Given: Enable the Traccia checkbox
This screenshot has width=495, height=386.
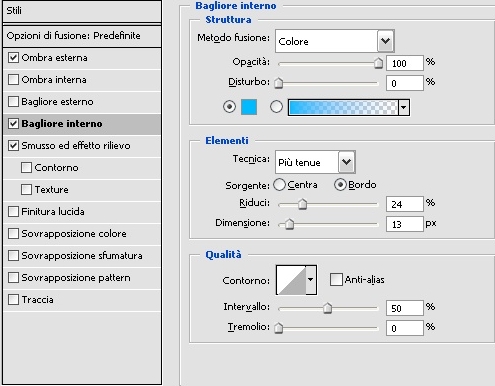Looking at the screenshot, I should tap(13, 300).
